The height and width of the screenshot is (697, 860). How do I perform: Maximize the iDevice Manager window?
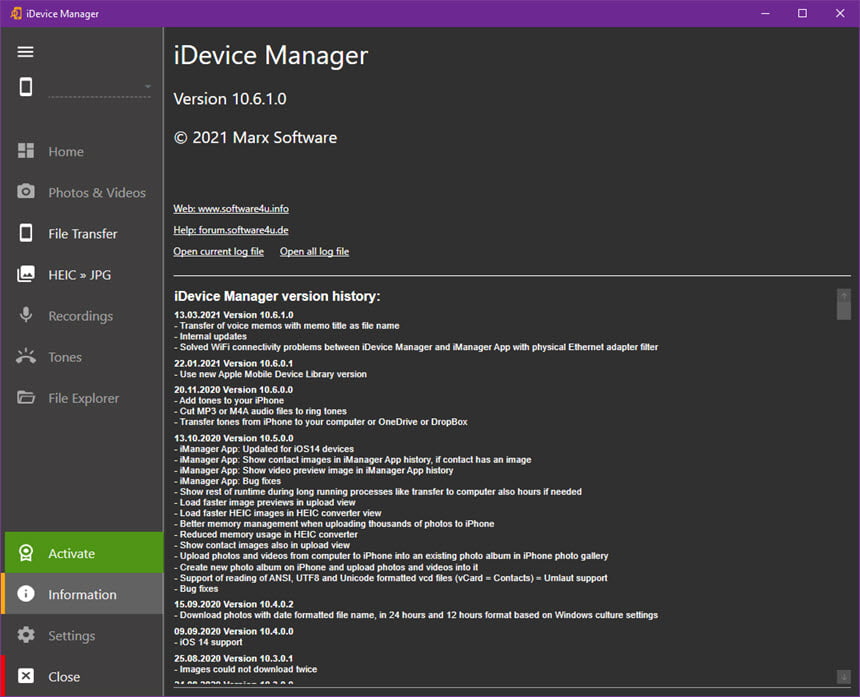(802, 13)
